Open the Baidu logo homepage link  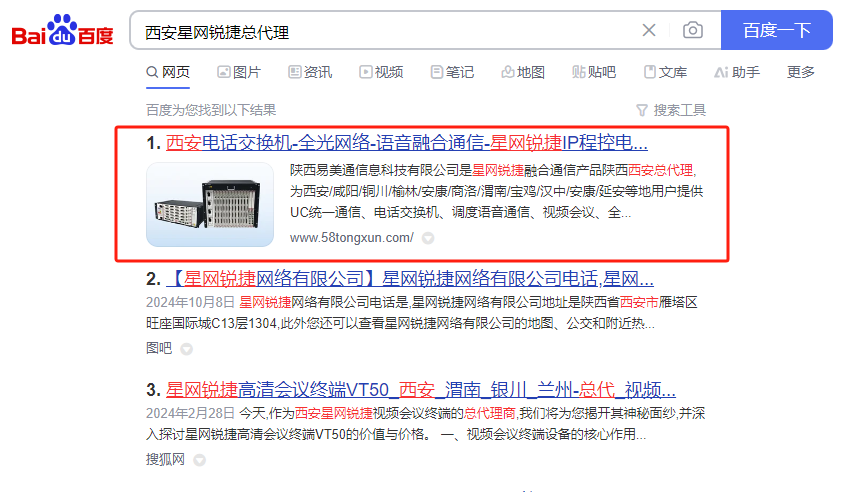(62, 30)
